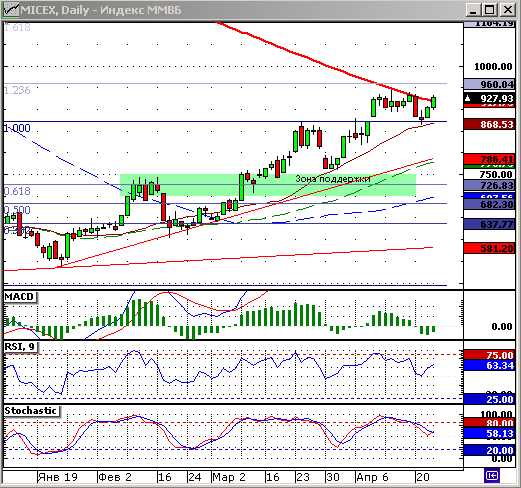This screenshot has width=521, height=488.
Task: Click the green support zone rectangle
Action: pyautogui.click(x=268, y=185)
